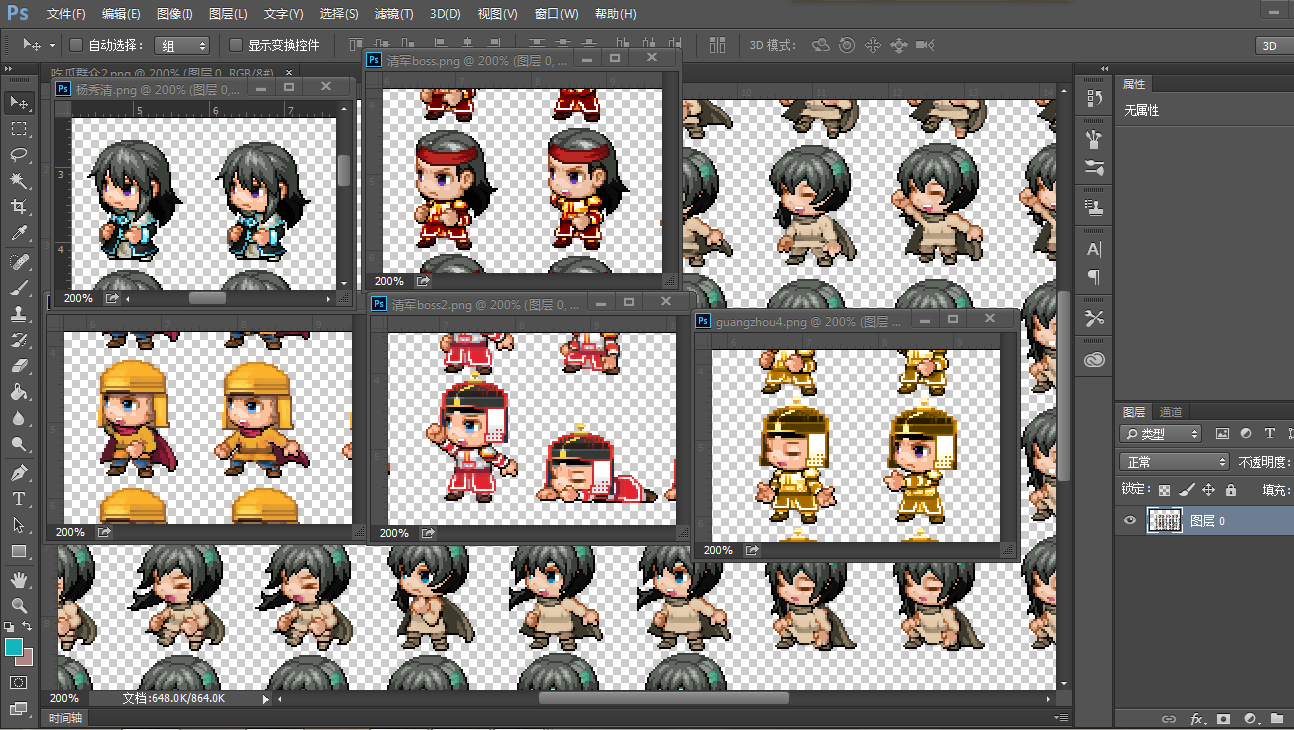
Task: Click the 时间轴 panel tab
Action: 66,718
